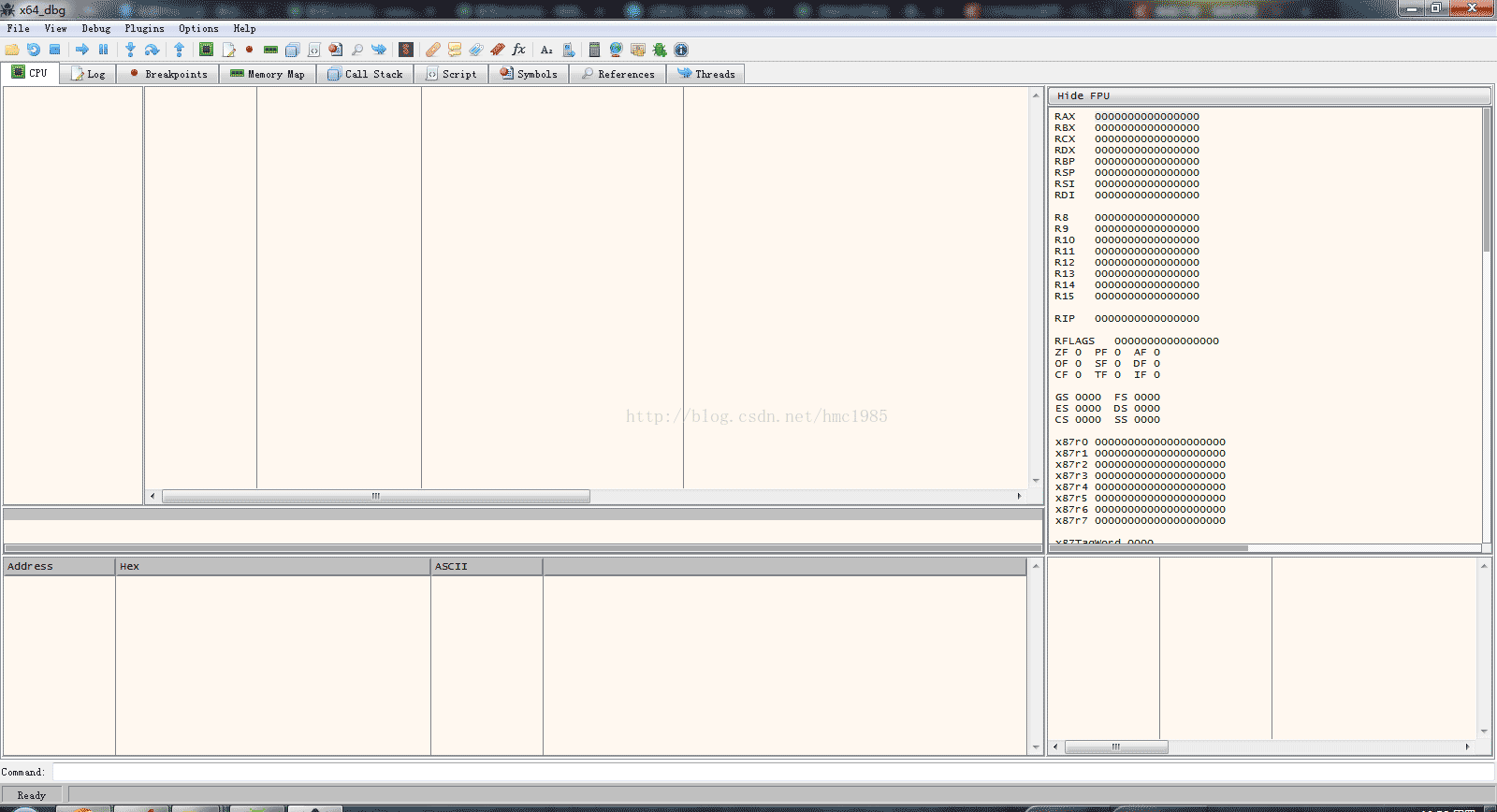Screen dimensions: 1497x812
Task: Open Comments via the speech bubble icon
Action: pyautogui.click(x=455, y=50)
